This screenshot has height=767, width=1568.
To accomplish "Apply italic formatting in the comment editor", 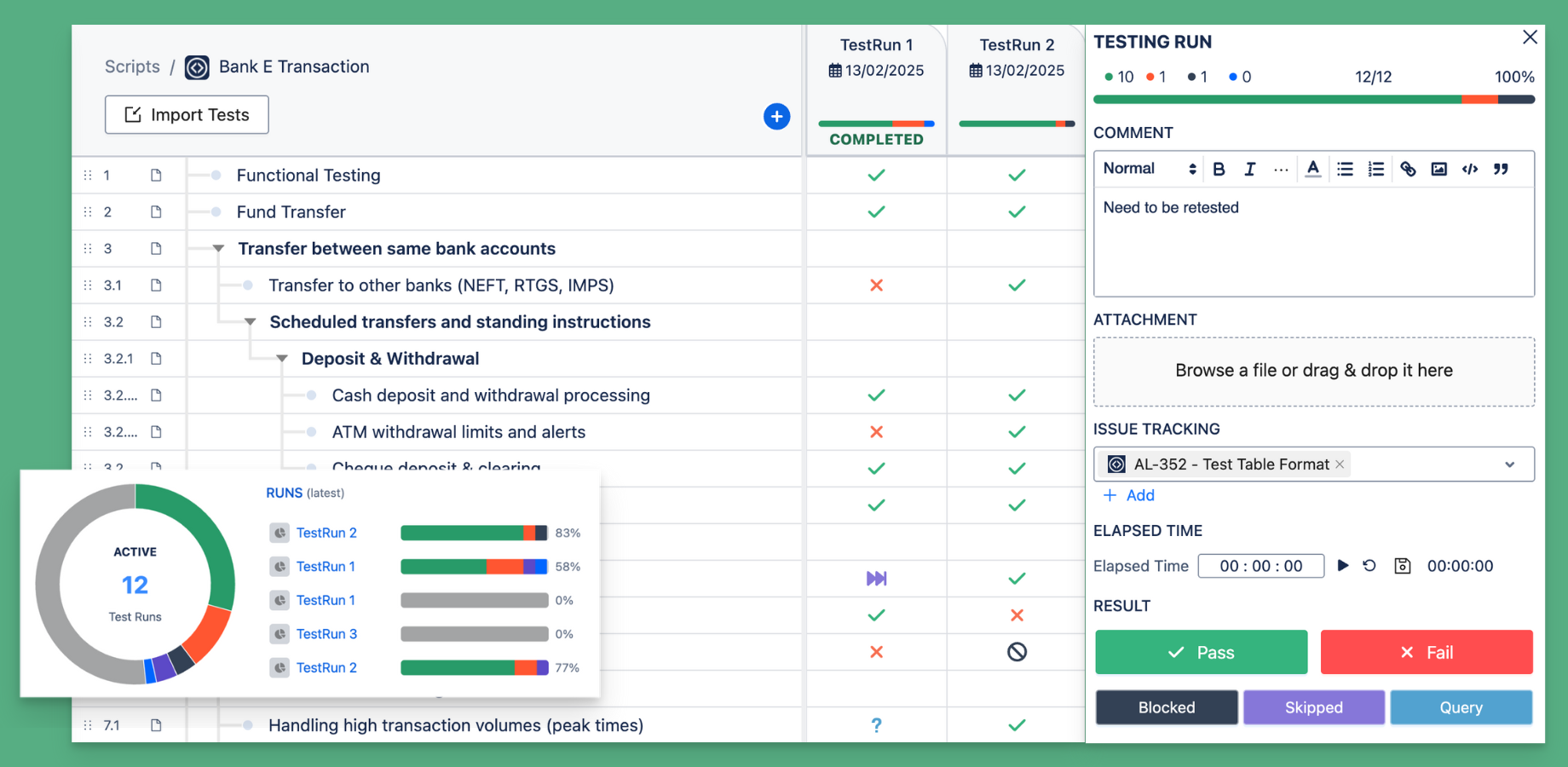I will pos(1249,169).
